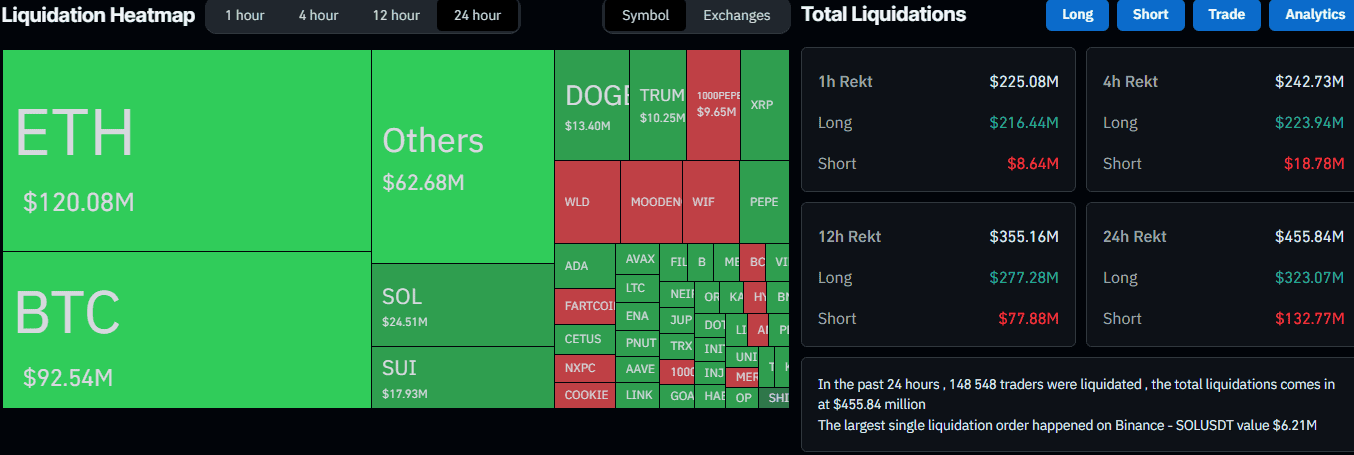Click the ETH $120.08M heatmap tile
Viewport: 1354px width, 455px height.
point(187,150)
